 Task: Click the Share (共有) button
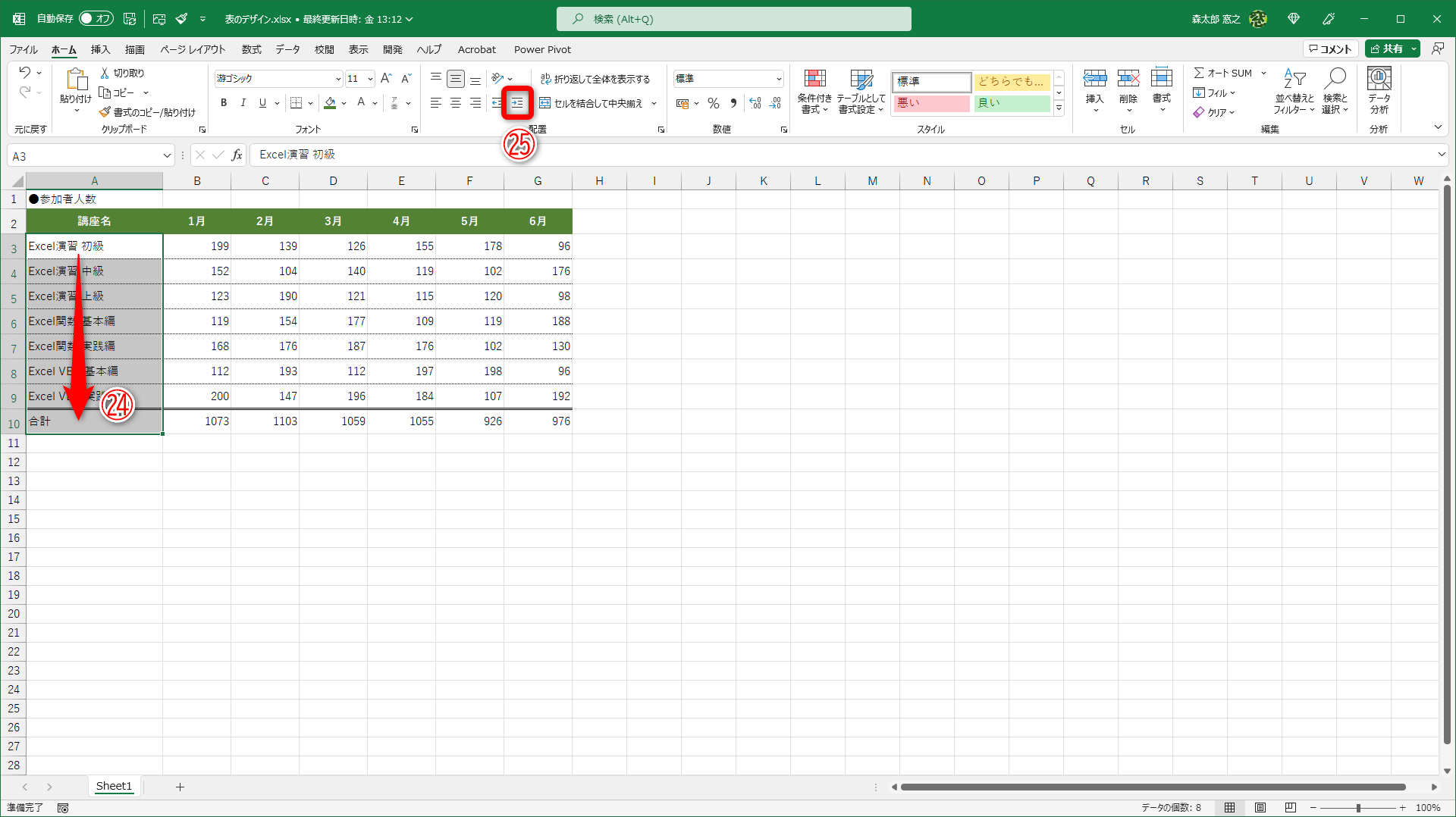pyautogui.click(x=1386, y=49)
